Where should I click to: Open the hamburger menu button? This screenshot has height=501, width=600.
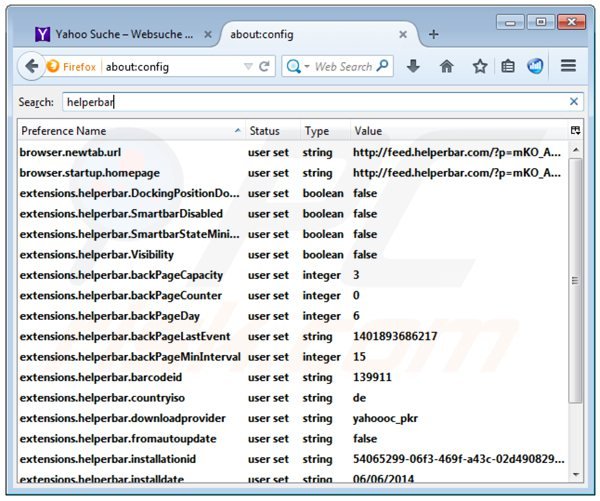coord(568,66)
